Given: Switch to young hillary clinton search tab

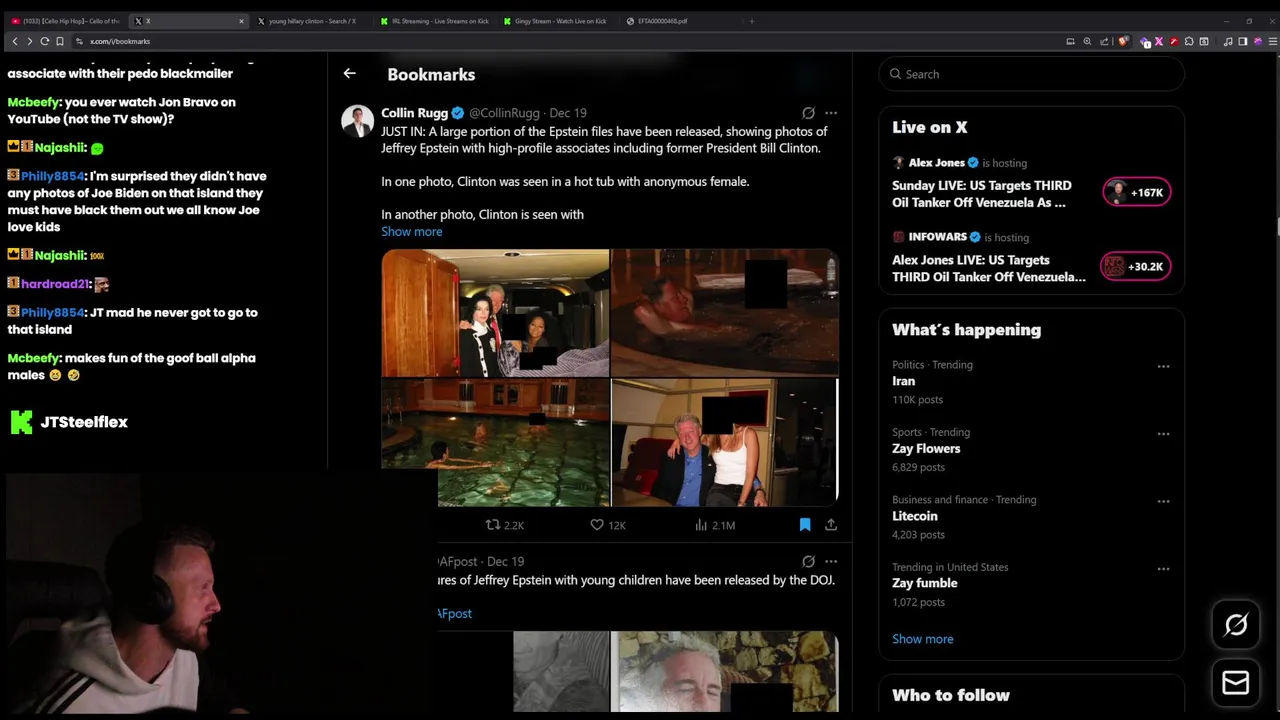Looking at the screenshot, I should click(312, 21).
